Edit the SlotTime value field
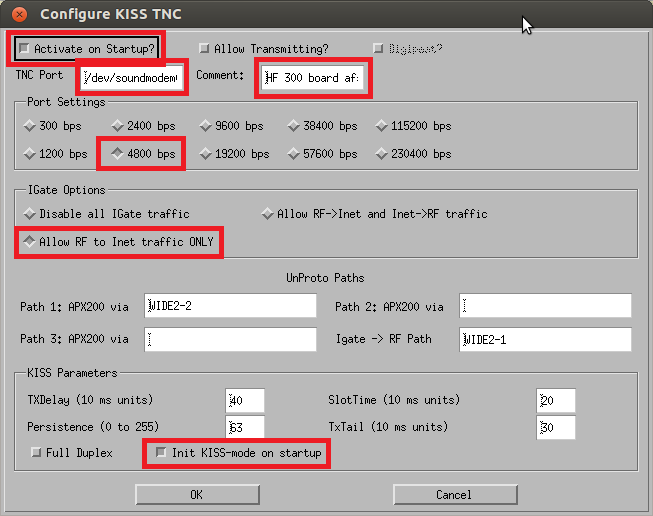The image size is (653, 516). click(x=556, y=401)
